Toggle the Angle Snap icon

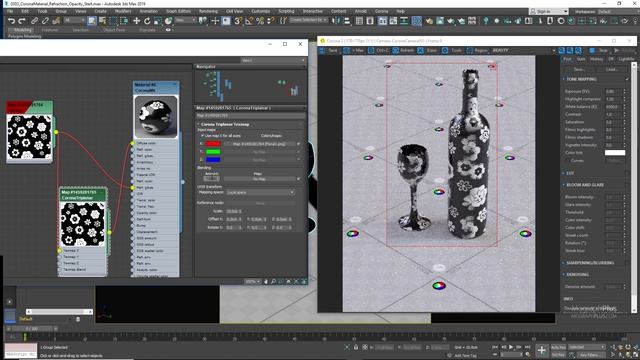[x=249, y=21]
